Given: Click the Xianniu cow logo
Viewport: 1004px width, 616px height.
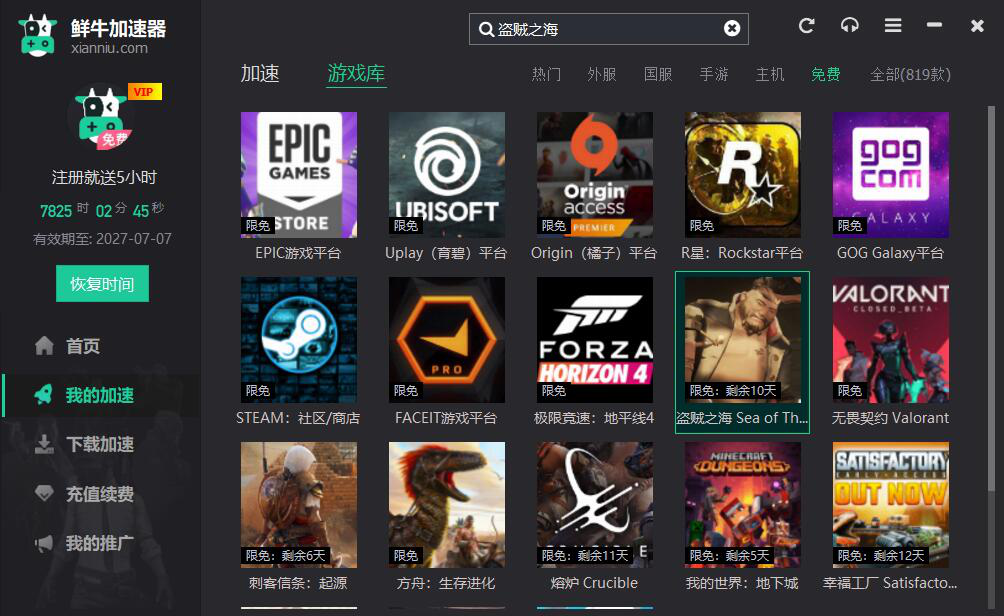Looking at the screenshot, I should [x=37, y=36].
